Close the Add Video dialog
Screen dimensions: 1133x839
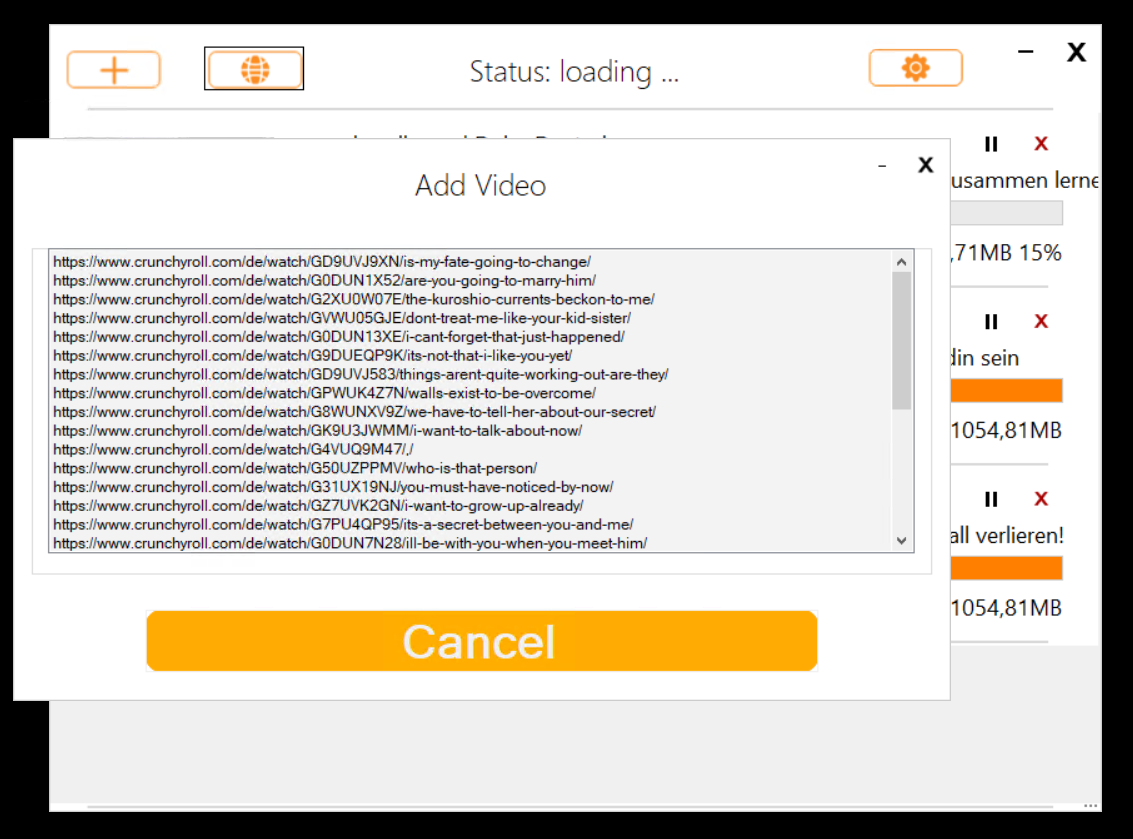point(925,165)
